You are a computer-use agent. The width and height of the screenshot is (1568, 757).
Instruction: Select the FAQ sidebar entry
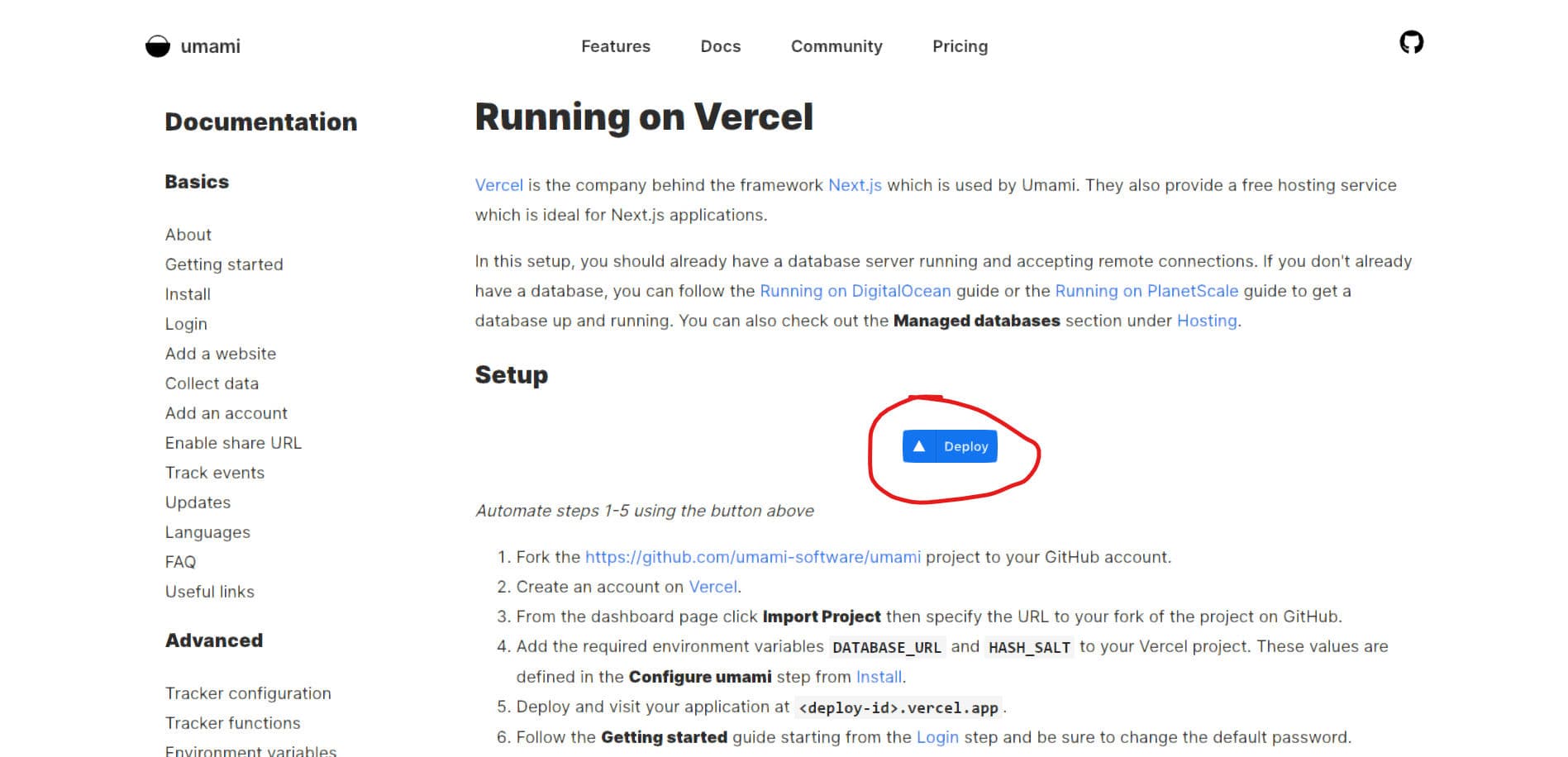pyautogui.click(x=180, y=562)
